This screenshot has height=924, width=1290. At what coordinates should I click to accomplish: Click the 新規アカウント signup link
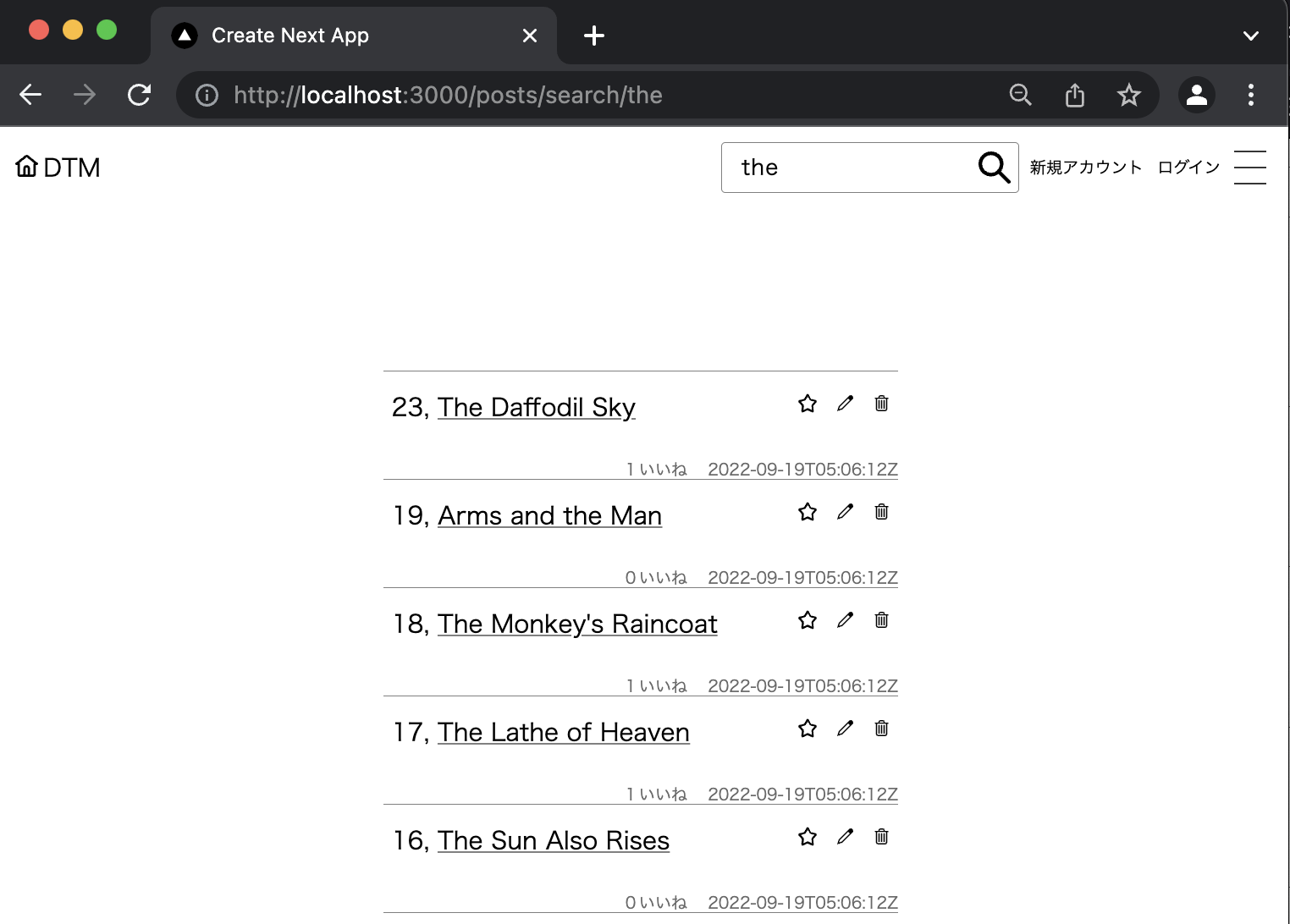pos(1085,168)
